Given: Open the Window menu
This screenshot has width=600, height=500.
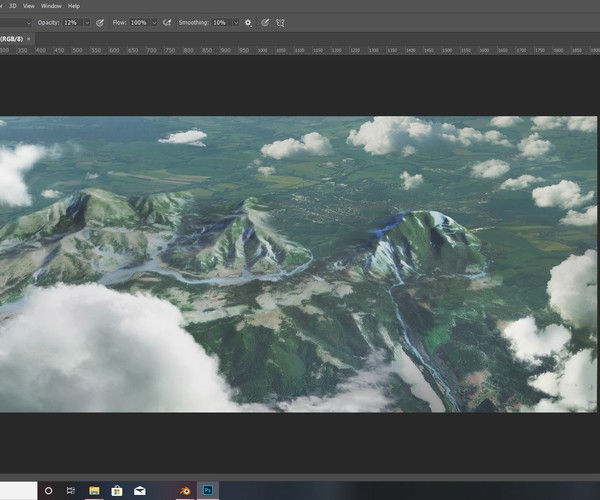Looking at the screenshot, I should pyautogui.click(x=51, y=6).
